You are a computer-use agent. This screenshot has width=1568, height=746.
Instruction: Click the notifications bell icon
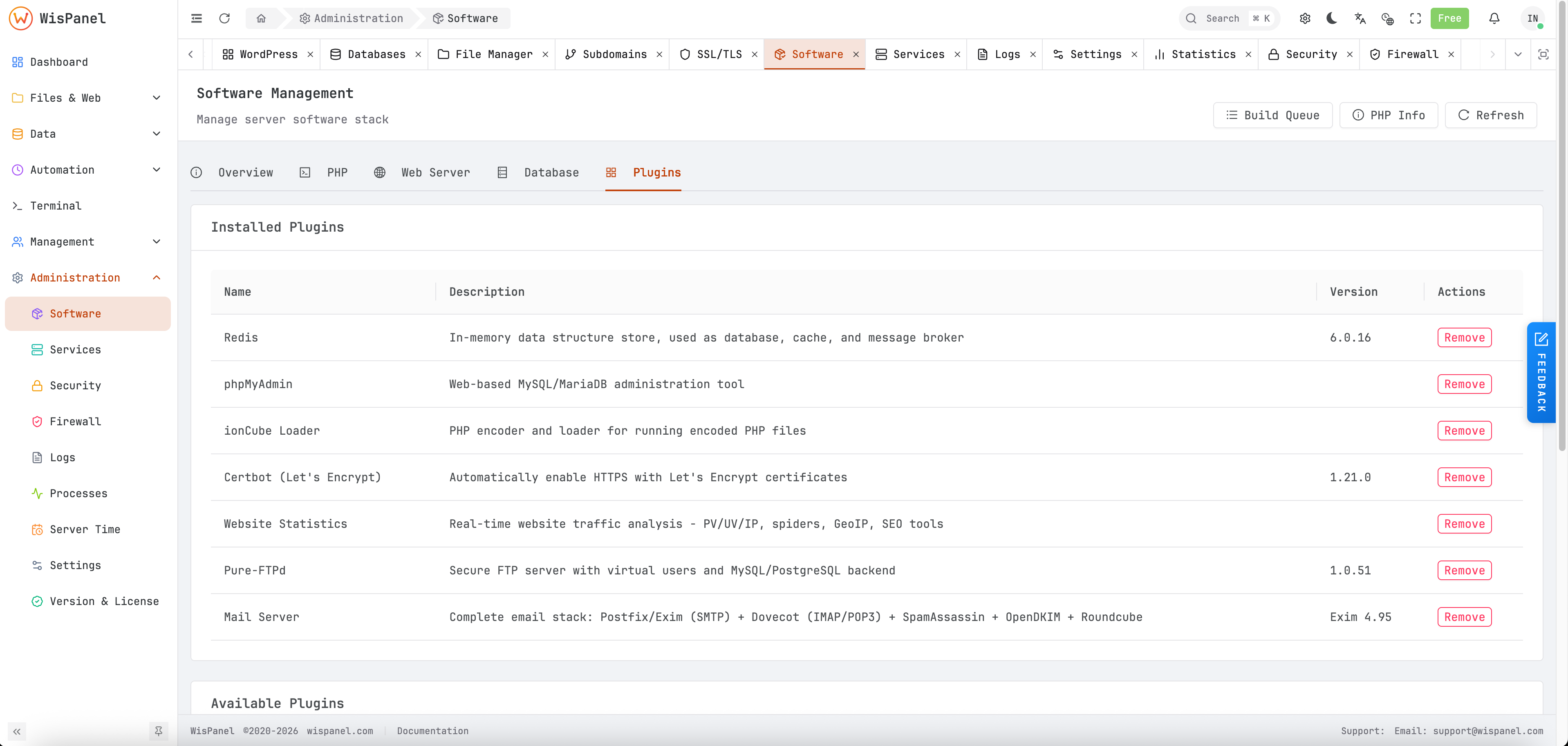point(1494,18)
